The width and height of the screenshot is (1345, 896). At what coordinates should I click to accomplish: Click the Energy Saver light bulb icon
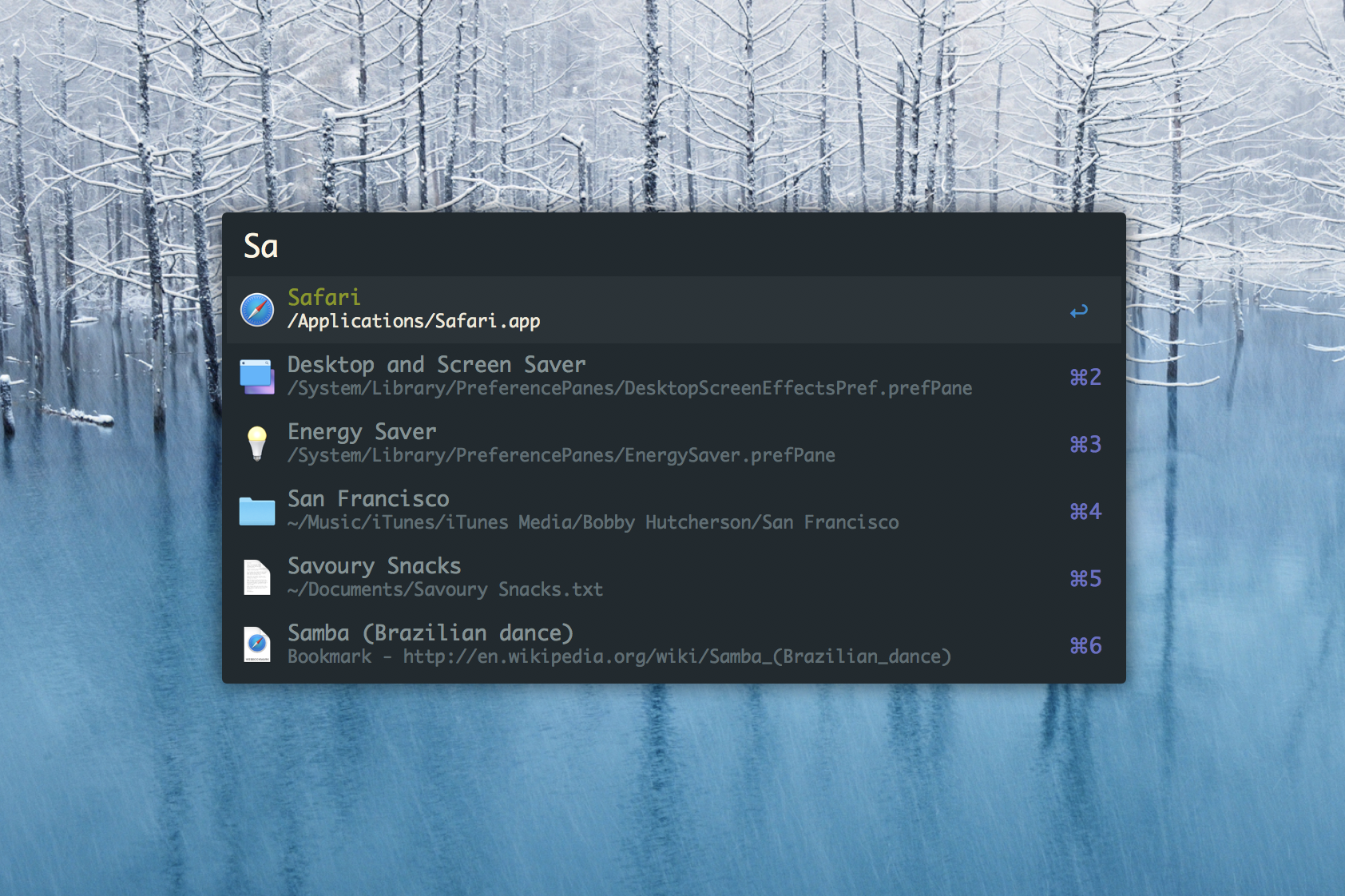coord(257,443)
